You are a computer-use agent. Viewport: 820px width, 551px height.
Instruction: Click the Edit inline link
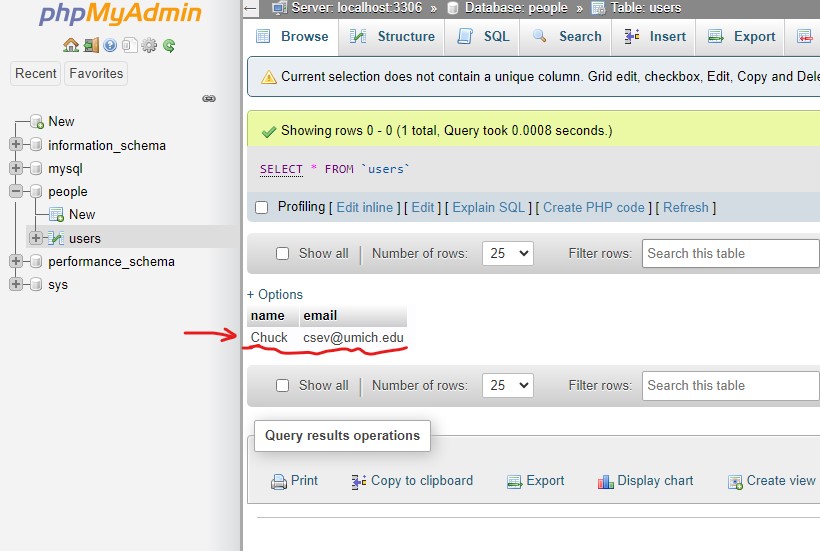pos(365,208)
